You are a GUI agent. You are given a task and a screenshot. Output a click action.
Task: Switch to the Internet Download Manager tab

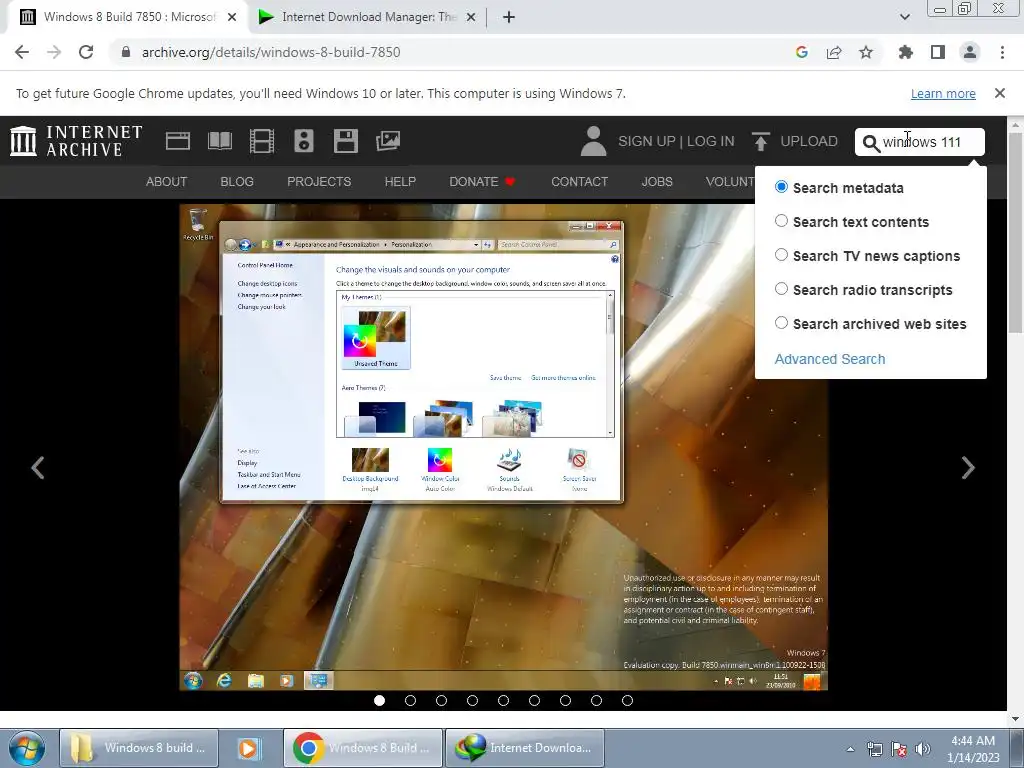click(368, 17)
